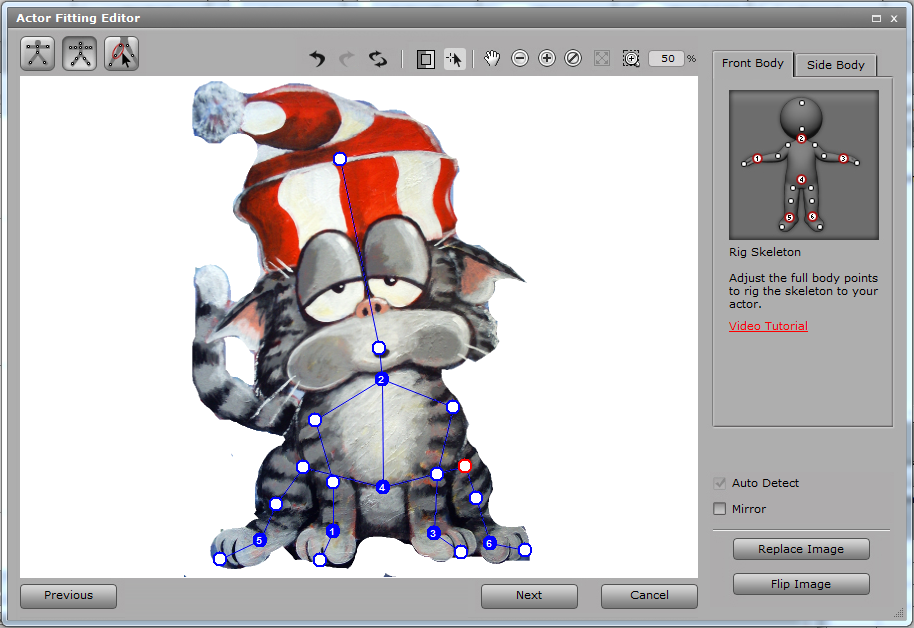Zoom out with the minus magnifier
The height and width of the screenshot is (628, 914).
tap(520, 58)
